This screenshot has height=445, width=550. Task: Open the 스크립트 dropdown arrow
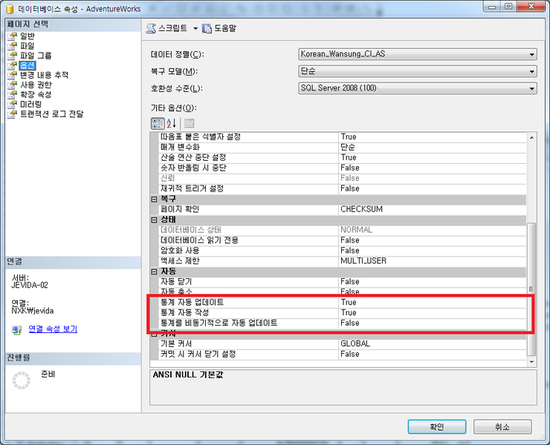pyautogui.click(x=195, y=28)
